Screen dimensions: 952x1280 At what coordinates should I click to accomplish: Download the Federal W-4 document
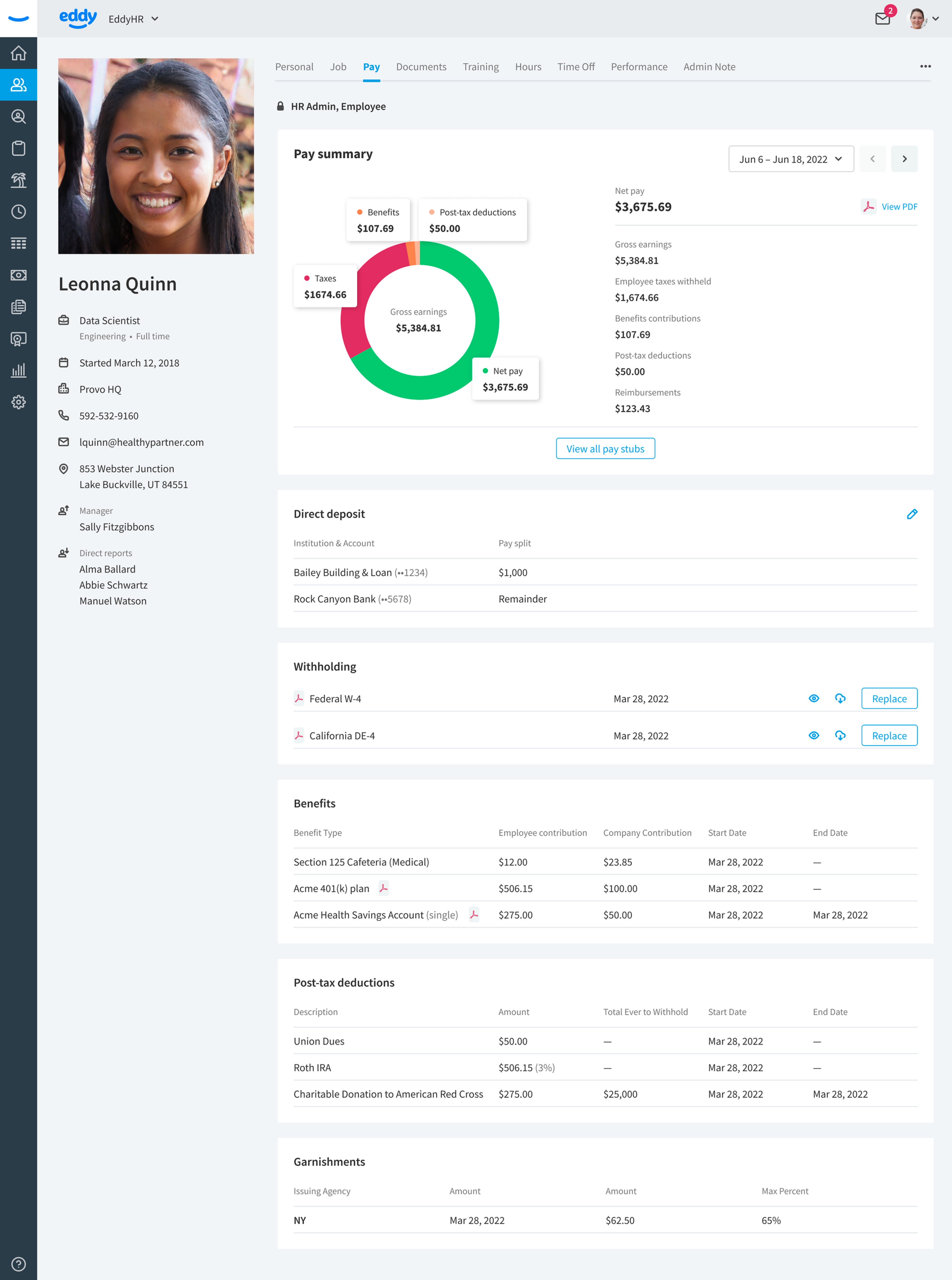840,698
